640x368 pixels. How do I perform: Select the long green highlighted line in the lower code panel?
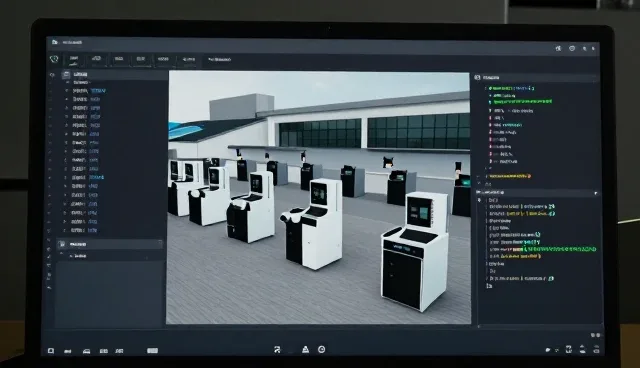click(560, 248)
